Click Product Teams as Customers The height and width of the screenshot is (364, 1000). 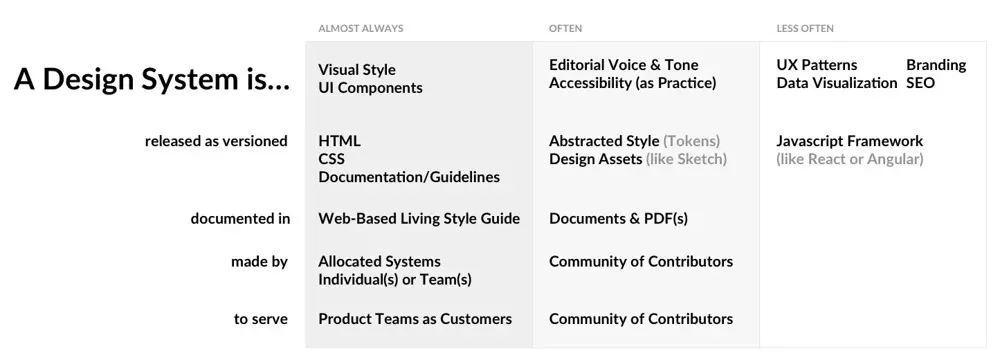(x=415, y=319)
